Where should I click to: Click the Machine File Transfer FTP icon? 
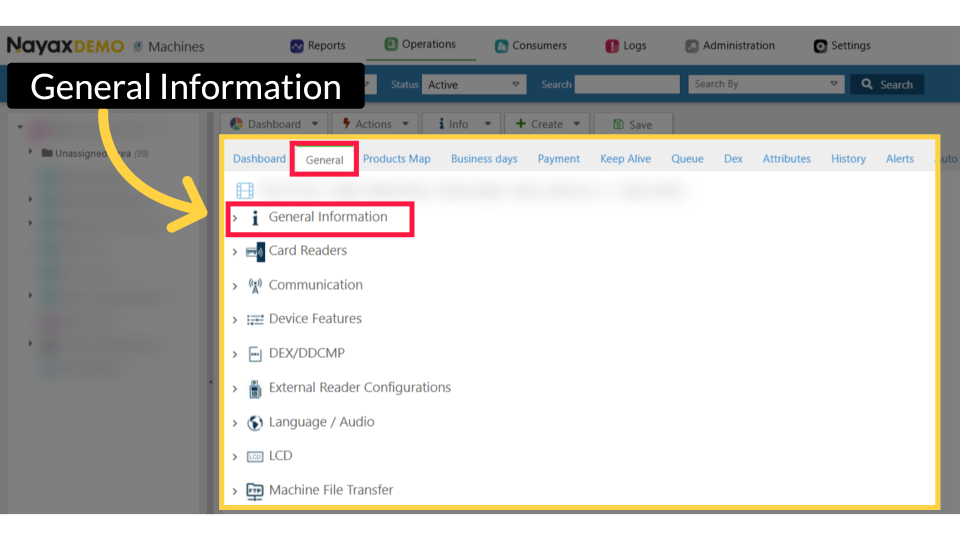coord(255,491)
